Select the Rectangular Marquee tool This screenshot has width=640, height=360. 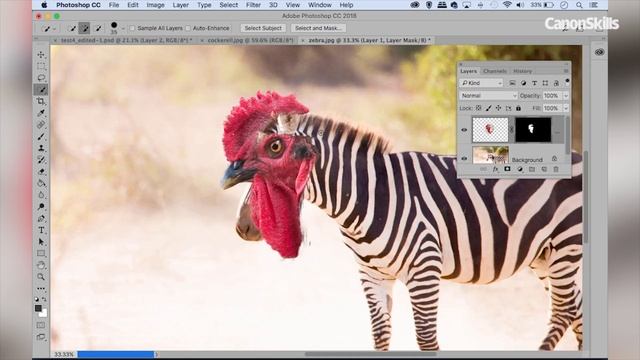tap(41, 66)
